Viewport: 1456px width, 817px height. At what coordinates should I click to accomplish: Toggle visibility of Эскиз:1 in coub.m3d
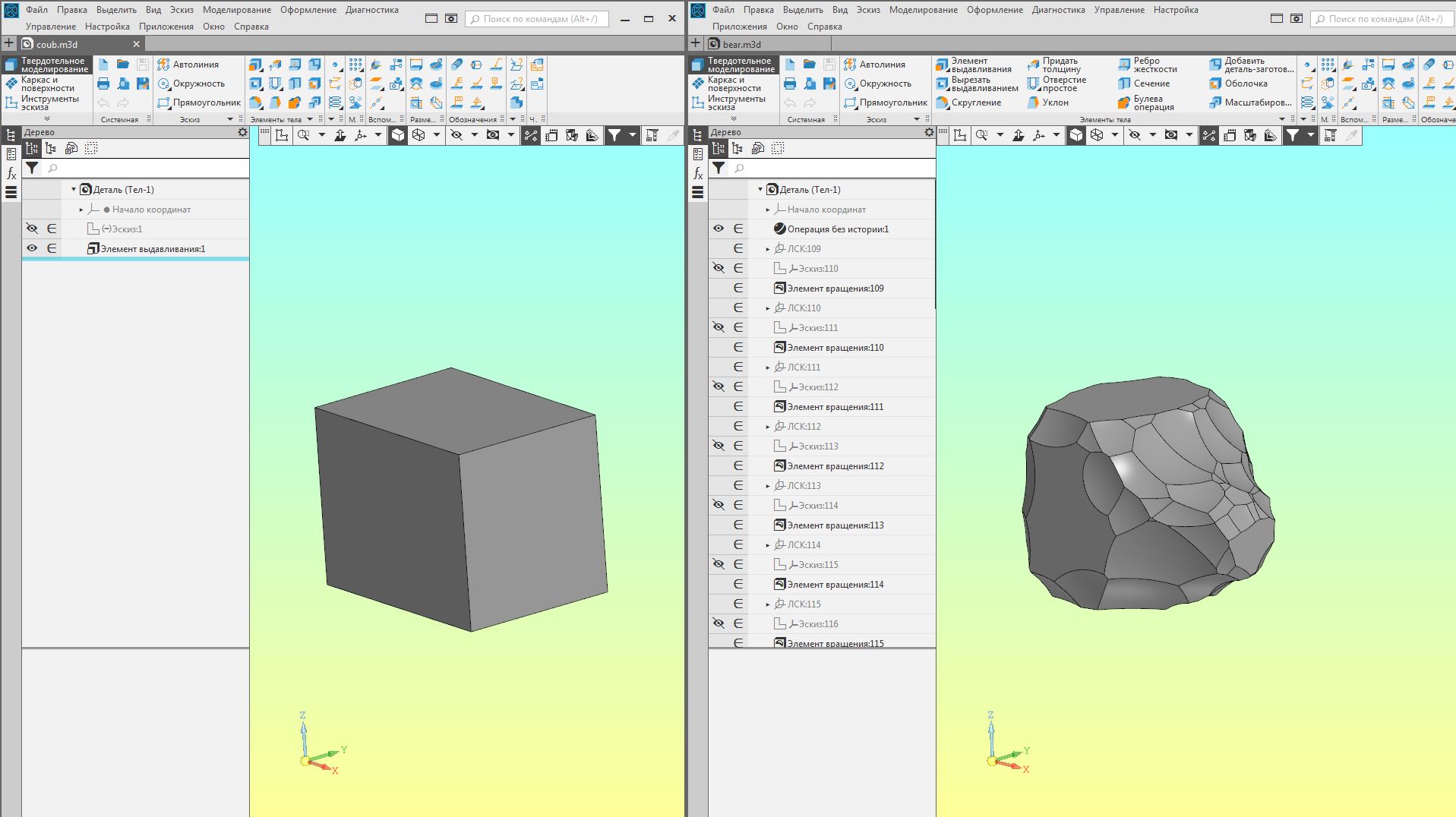point(32,229)
